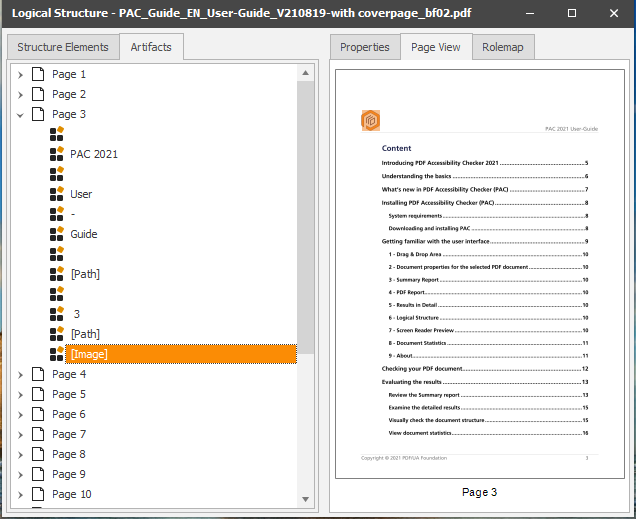This screenshot has width=636, height=519.
Task: Click 'System requirements' in the preview
Action: (415, 216)
